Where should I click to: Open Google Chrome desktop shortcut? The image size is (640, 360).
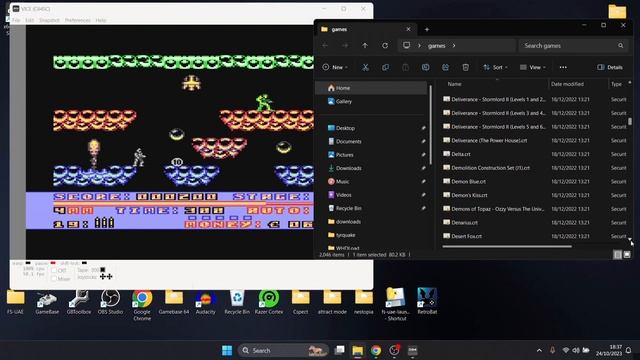[x=142, y=304]
